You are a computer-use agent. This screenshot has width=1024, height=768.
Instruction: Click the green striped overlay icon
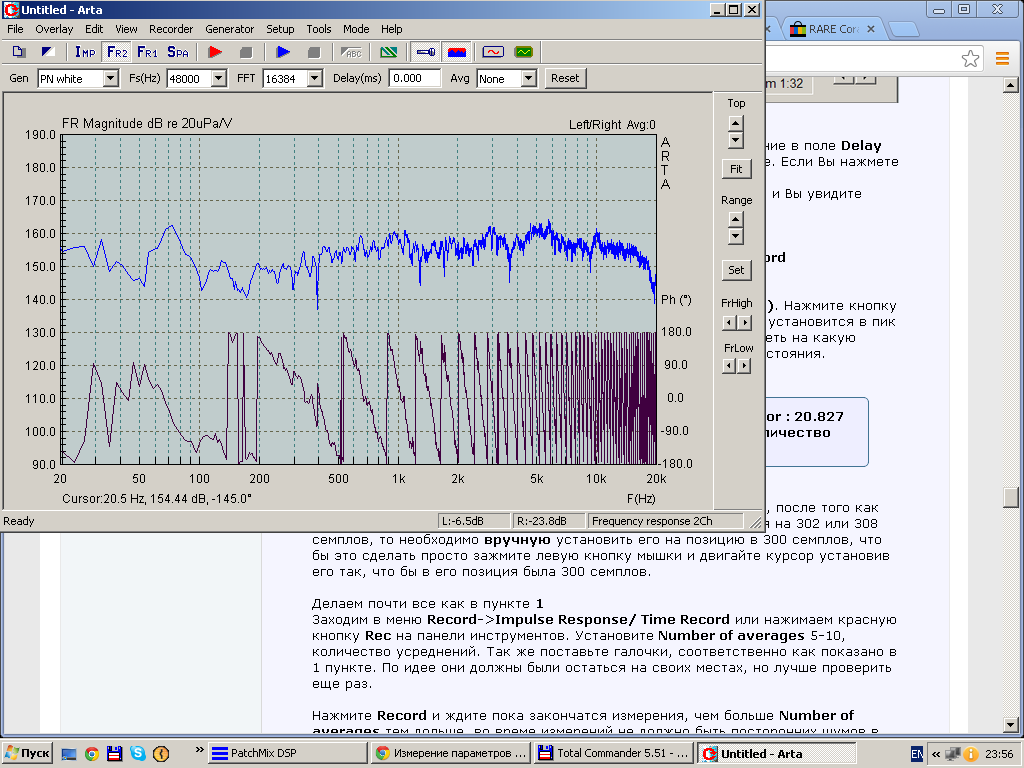389,51
